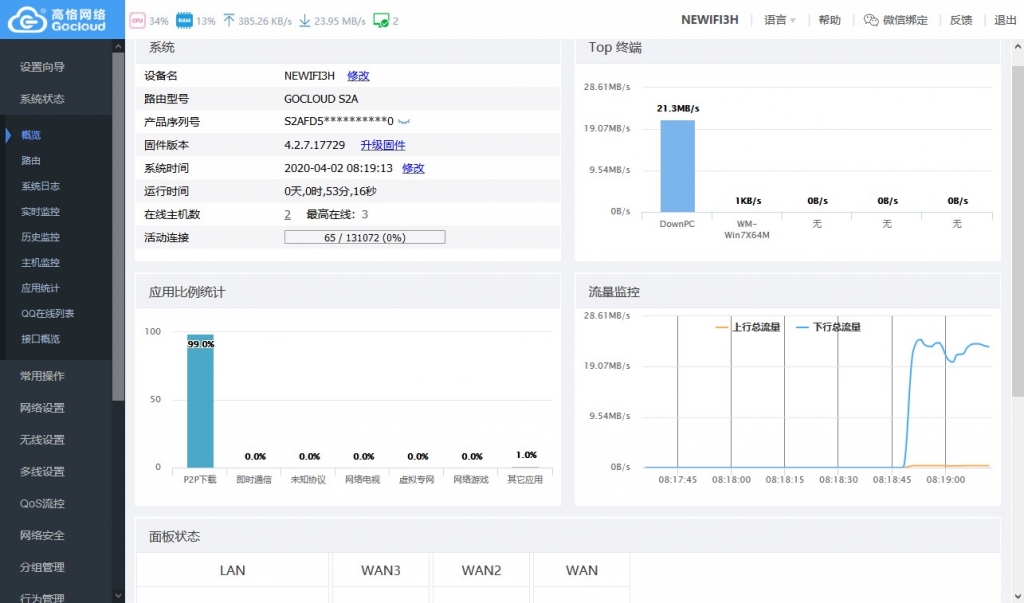Viewport: 1024px width, 603px height.
Task: Click the online hosts monitor icon
Action: 380,20
